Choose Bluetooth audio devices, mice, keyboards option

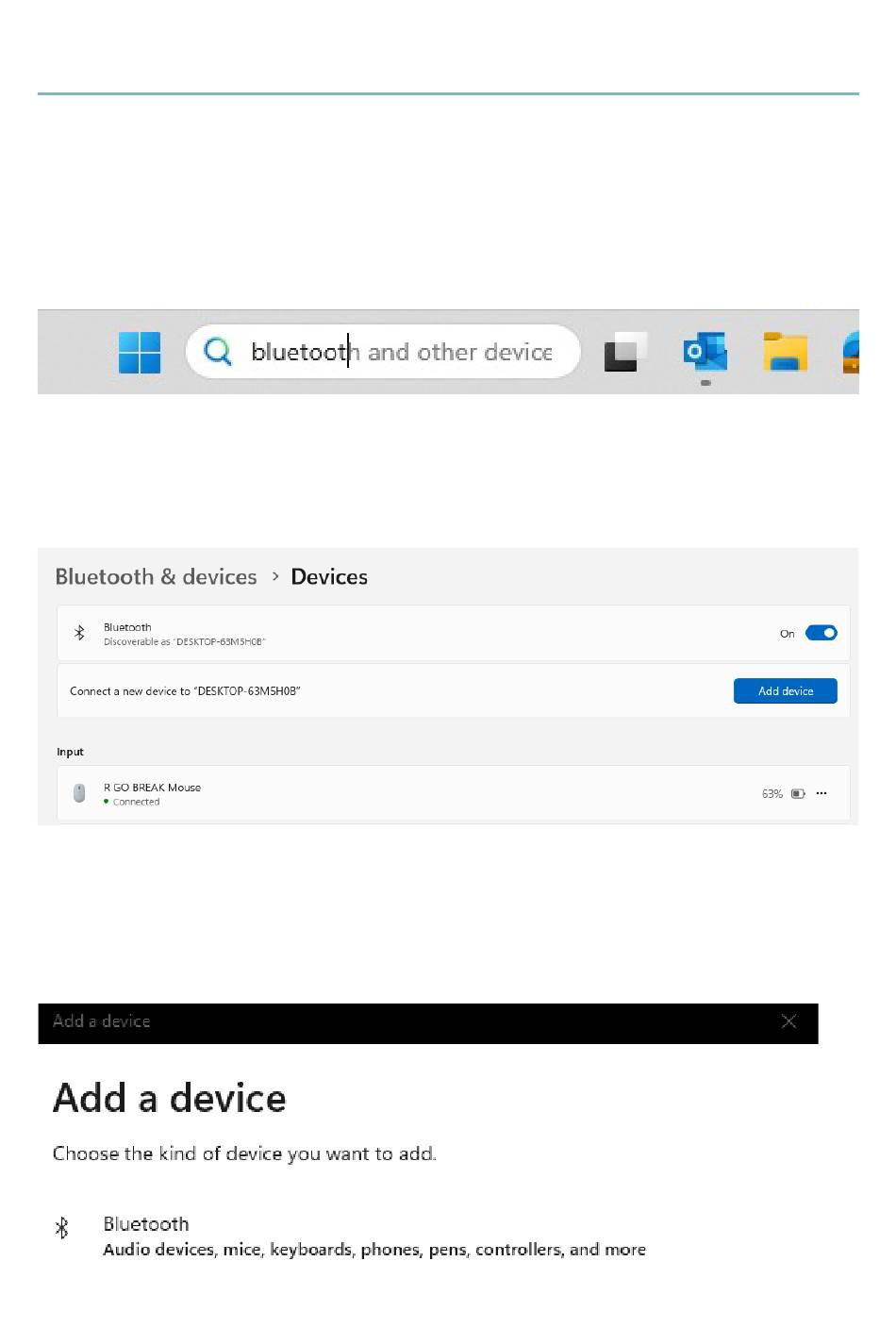coord(374,1236)
